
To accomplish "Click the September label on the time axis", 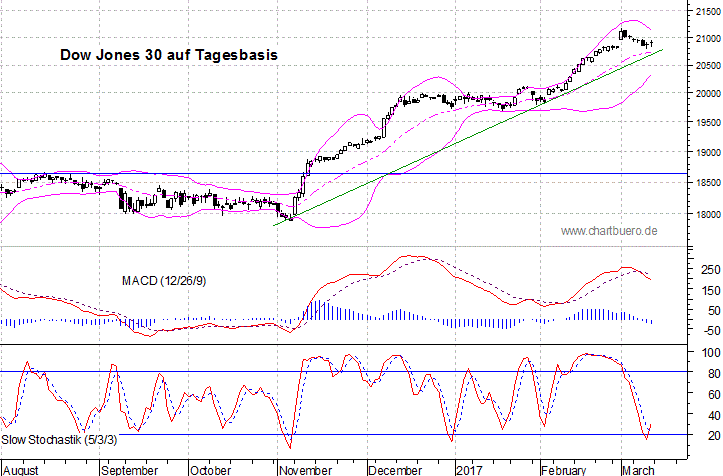I will point(130,470).
